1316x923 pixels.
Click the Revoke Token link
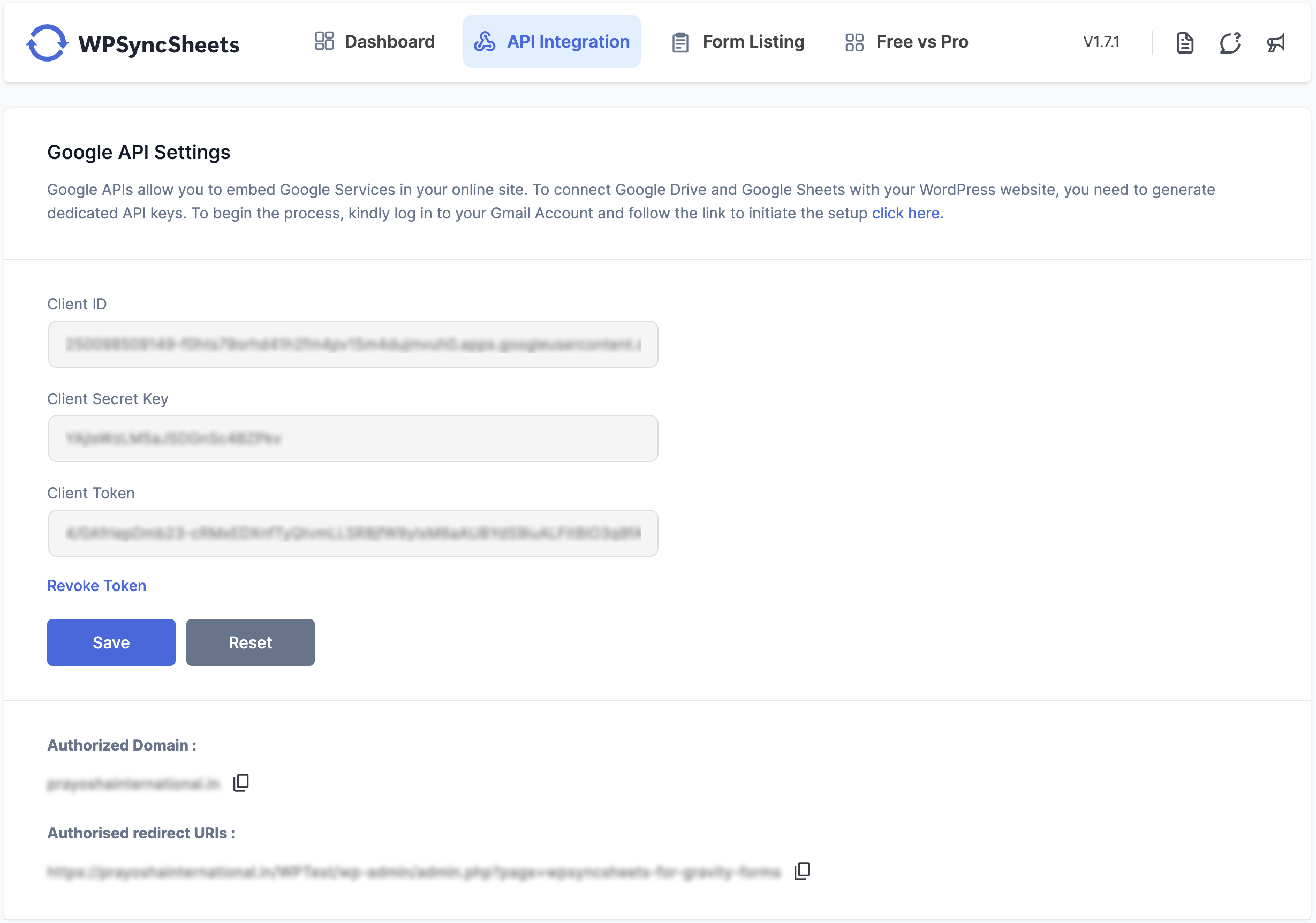click(96, 586)
